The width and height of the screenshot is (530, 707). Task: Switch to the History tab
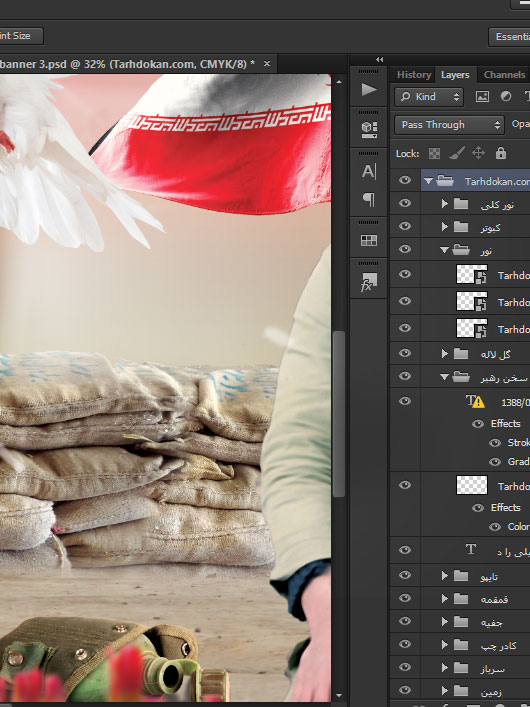(414, 75)
